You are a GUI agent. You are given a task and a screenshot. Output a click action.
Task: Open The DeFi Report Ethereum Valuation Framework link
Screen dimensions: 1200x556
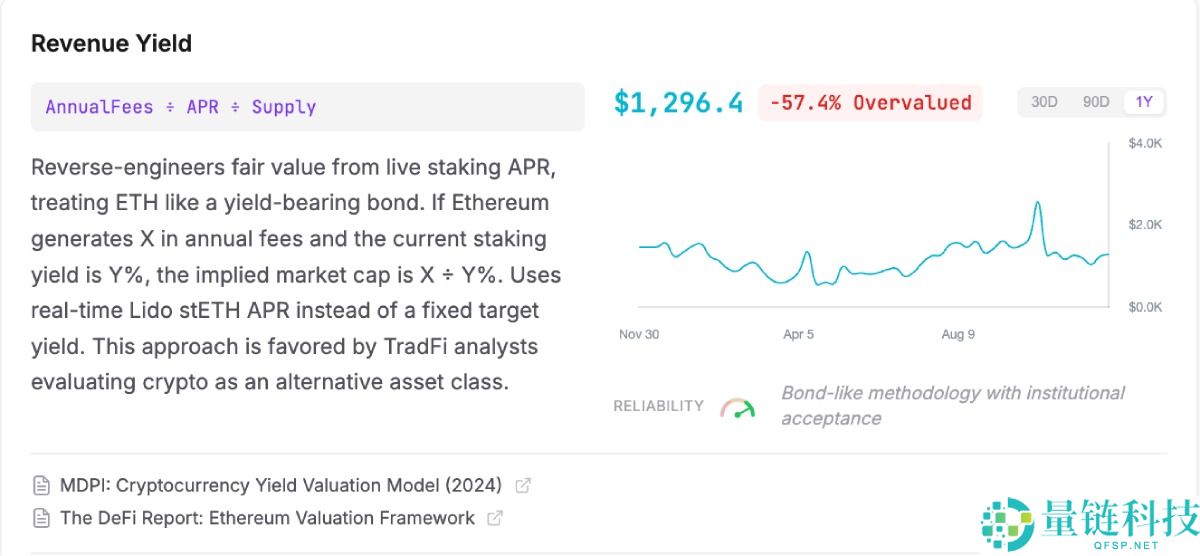click(x=267, y=518)
